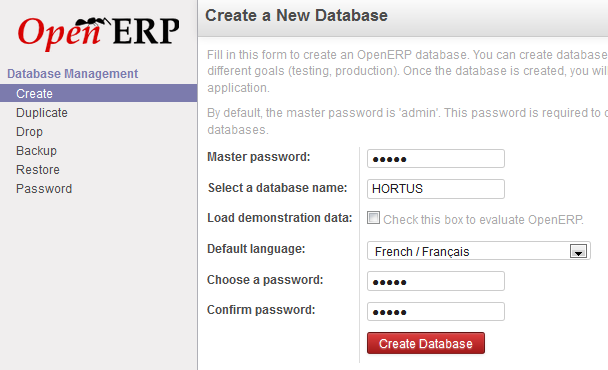
Task: Click the Load demonstration data label
Action: point(280,218)
